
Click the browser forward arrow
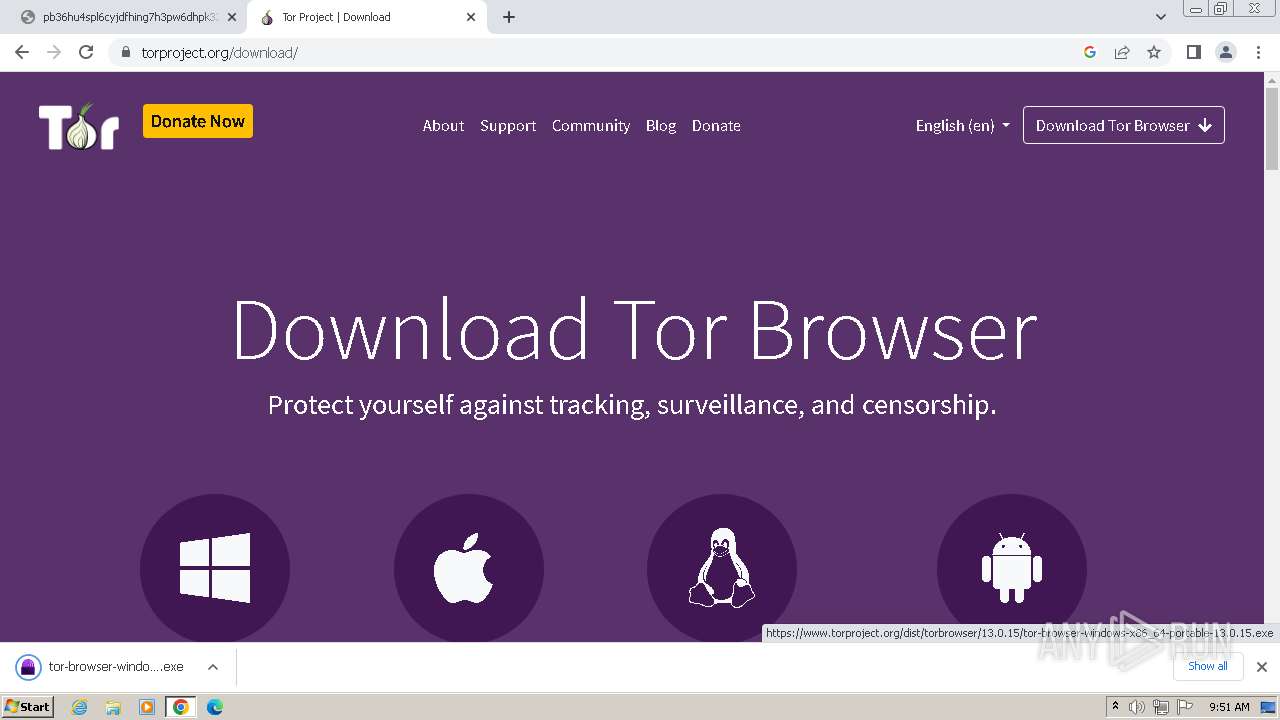coord(54,52)
